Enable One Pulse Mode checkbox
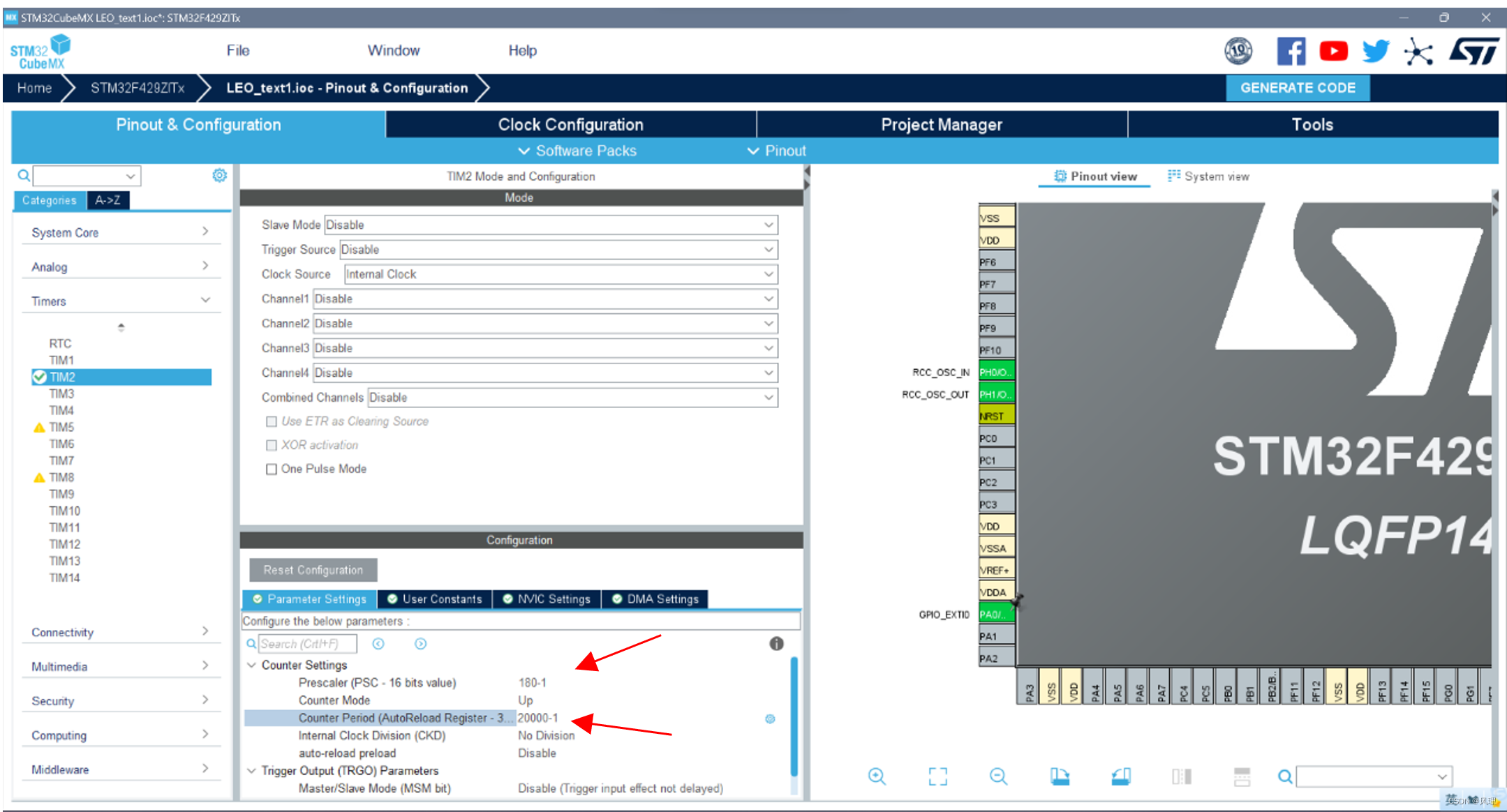Screen dimensions: 1507x812 click(272, 469)
